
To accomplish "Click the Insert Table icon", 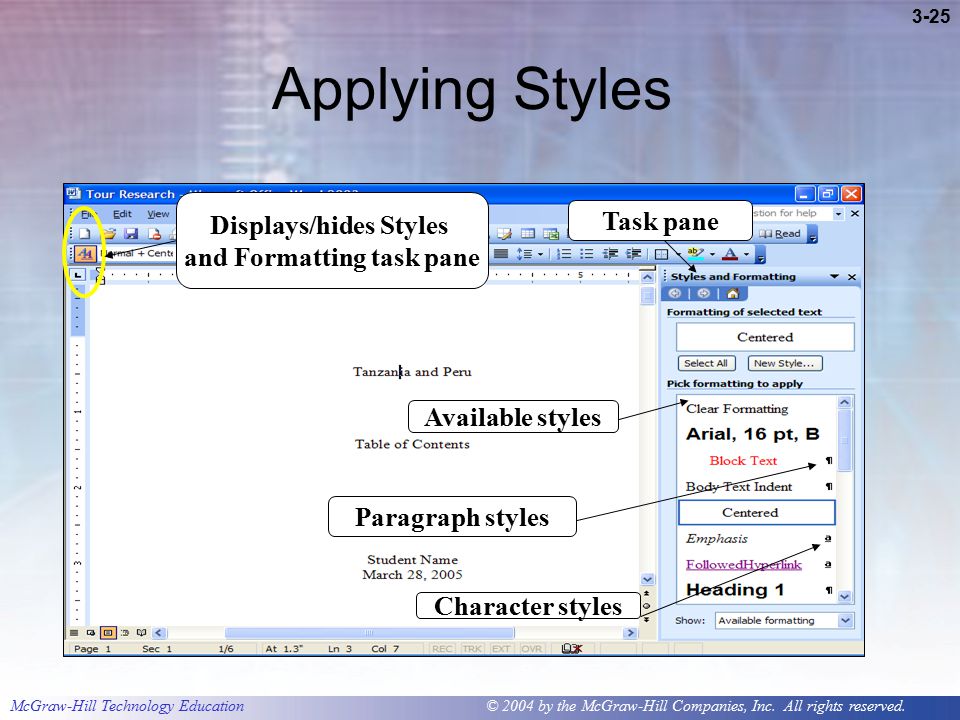I will click(x=527, y=234).
